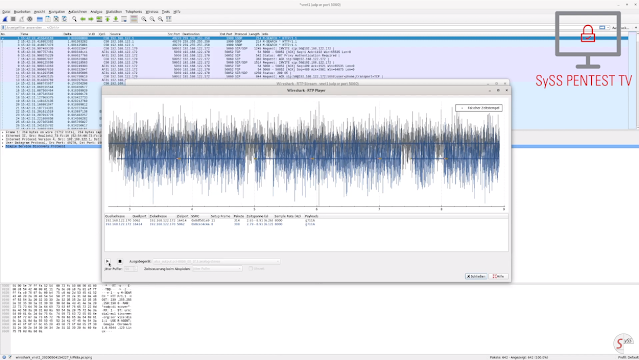Stop RTP playback in RTP Player
Viewport: 639px width, 360px height.
120,261
